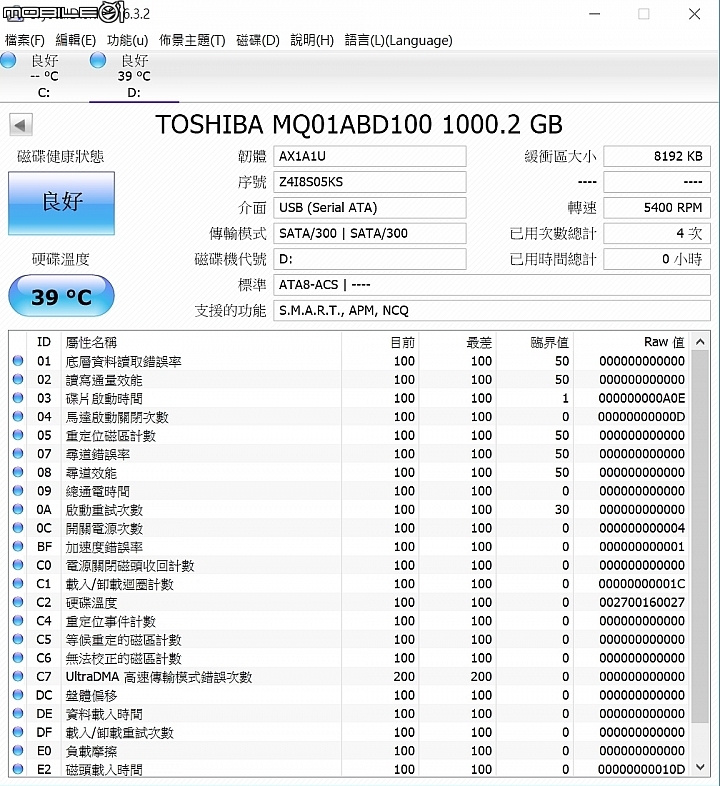Click status dot of attribute C1 載入/卸載迴圈計數
720x786 pixels.
click(18, 583)
